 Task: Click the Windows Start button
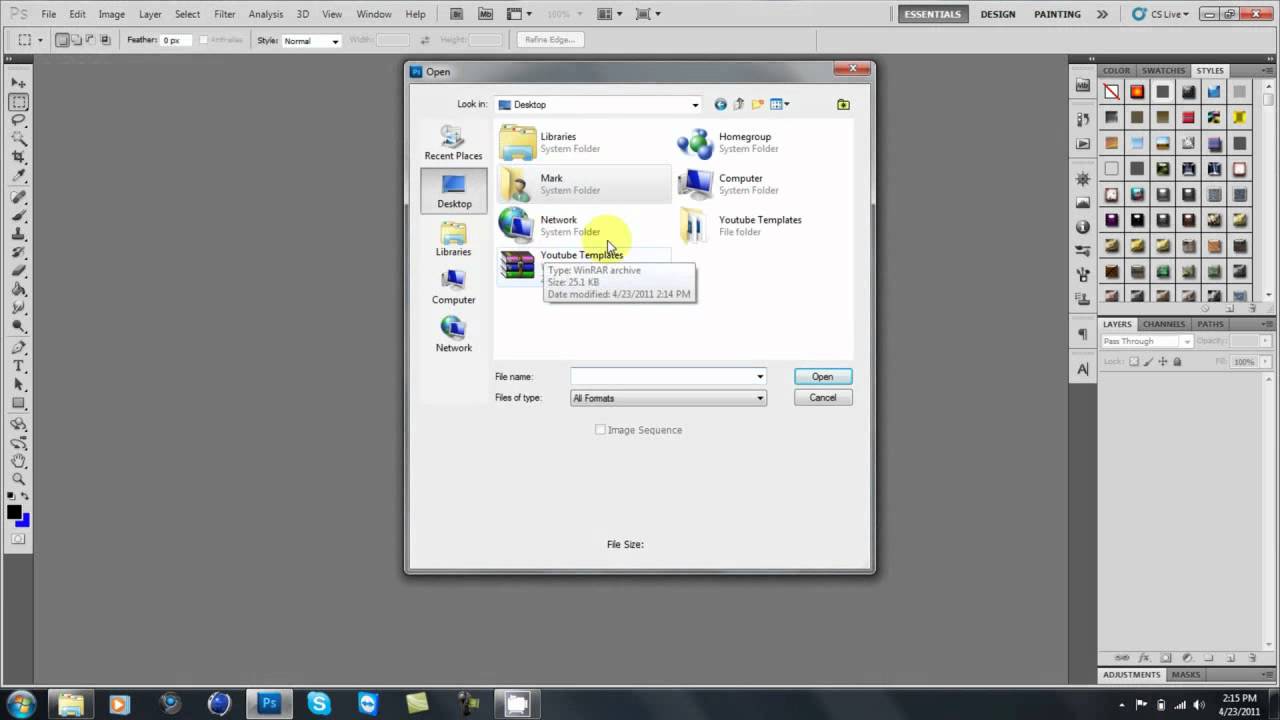coord(21,703)
